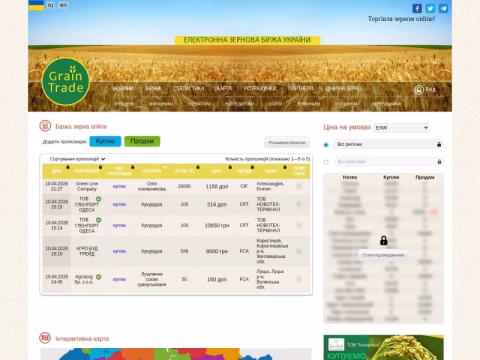Click the large lock over blurred price table

point(384,240)
